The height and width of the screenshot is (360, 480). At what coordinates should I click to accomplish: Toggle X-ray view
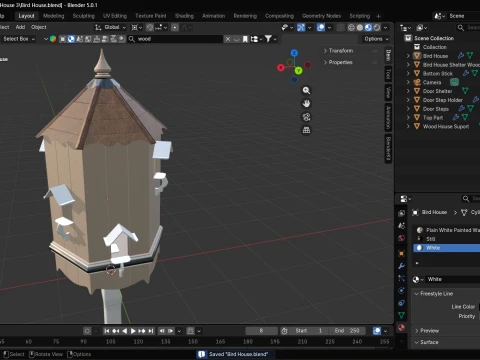coord(340,28)
